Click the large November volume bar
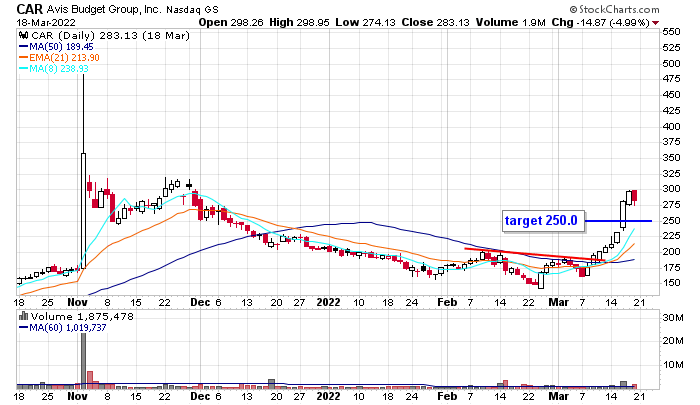700x405 pixels. click(83, 360)
